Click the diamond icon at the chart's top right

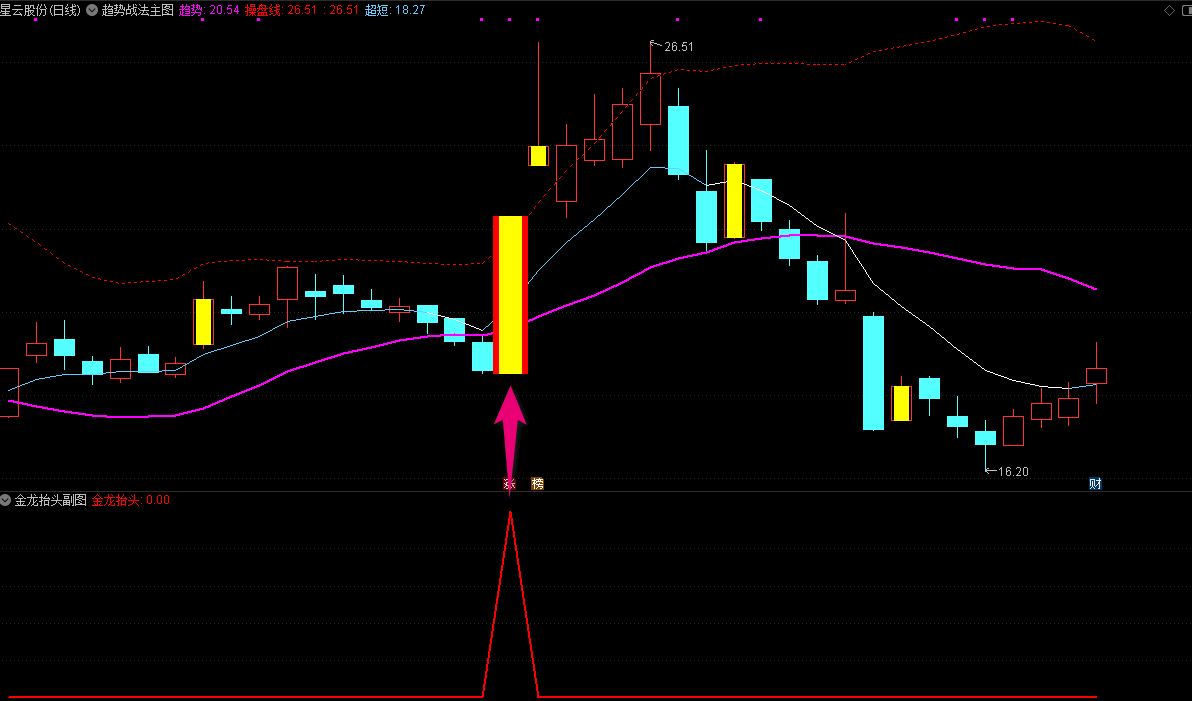1169,11
